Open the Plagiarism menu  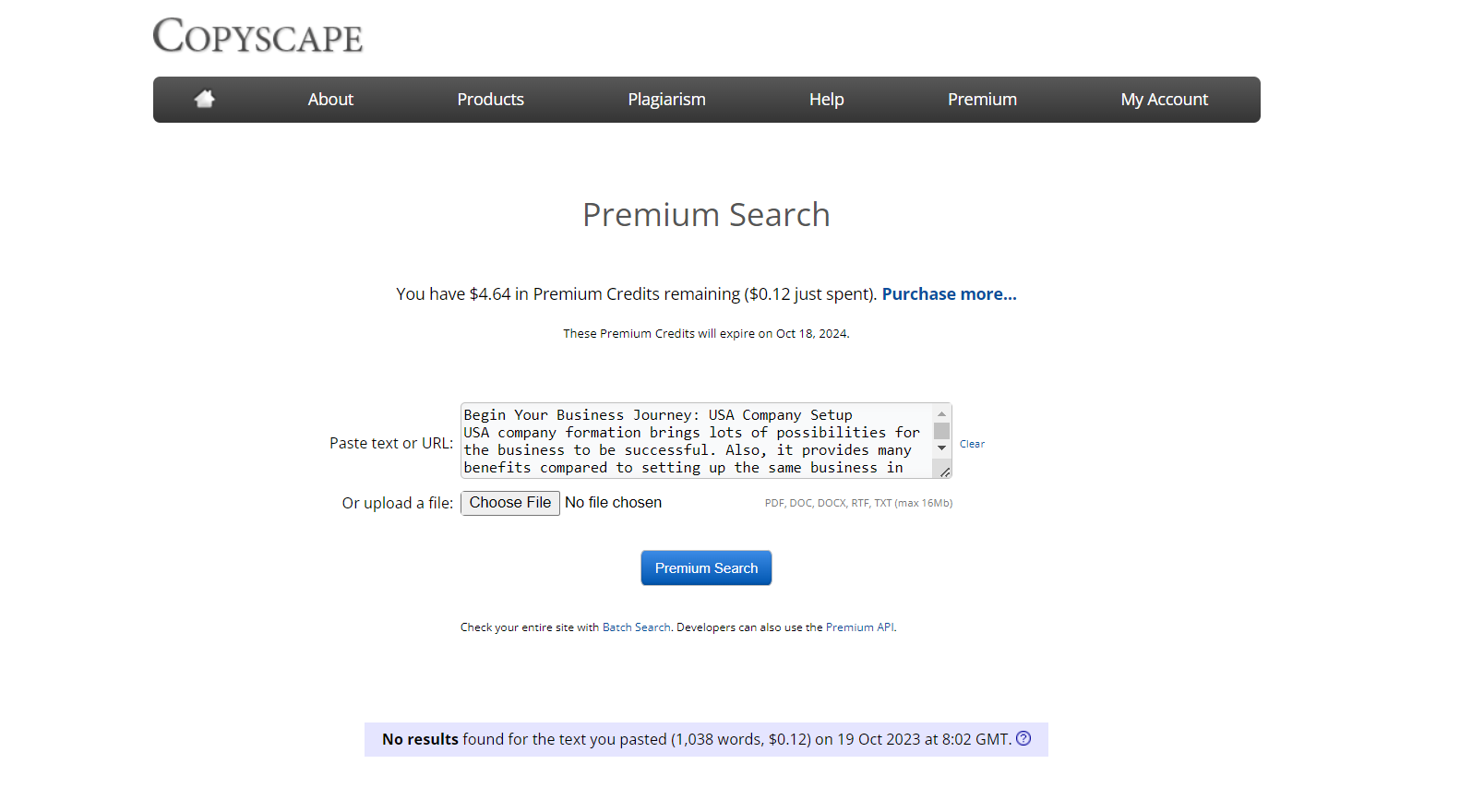pyautogui.click(x=666, y=100)
